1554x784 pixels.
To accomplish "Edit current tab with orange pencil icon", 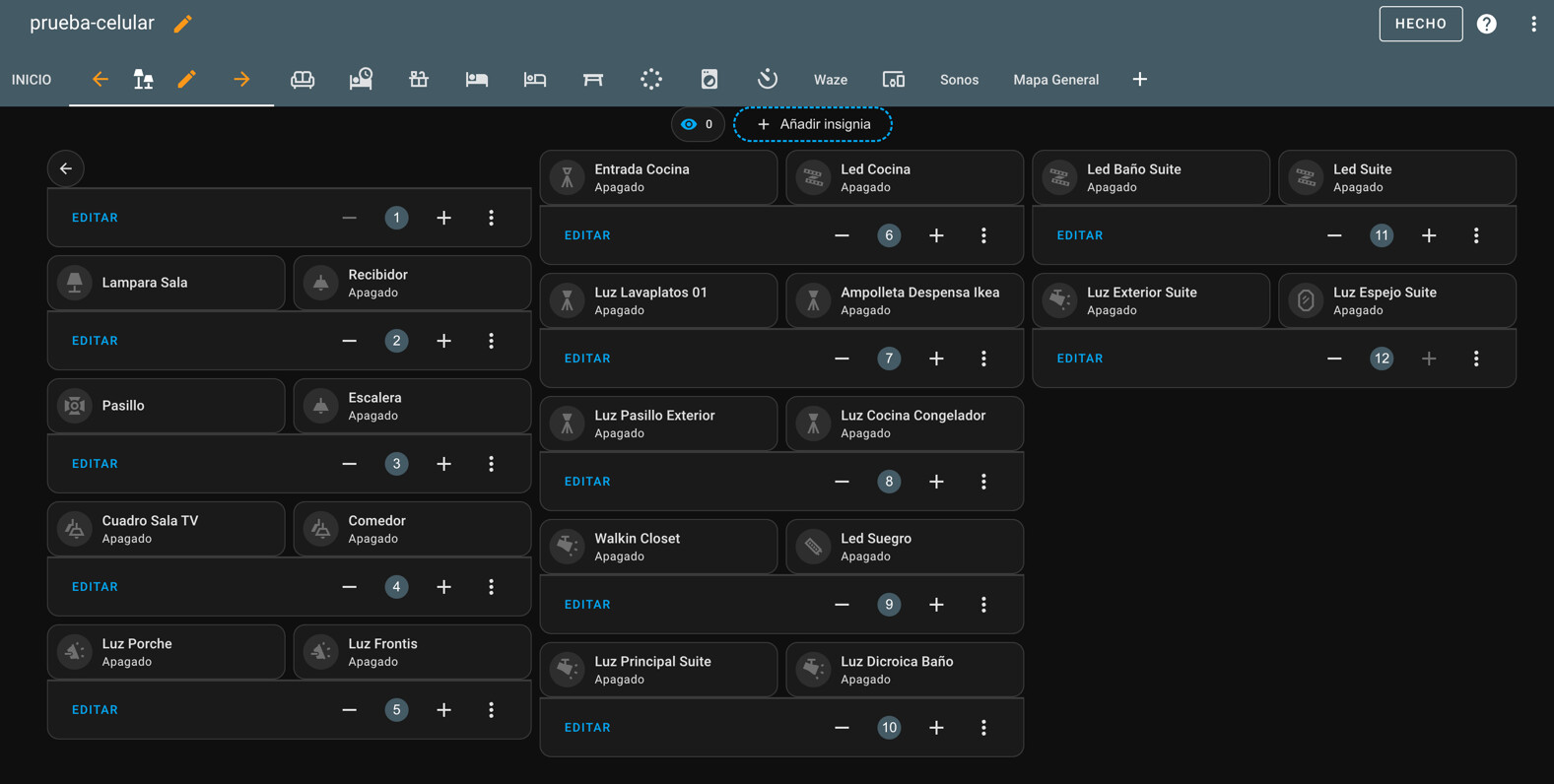I will [186, 80].
